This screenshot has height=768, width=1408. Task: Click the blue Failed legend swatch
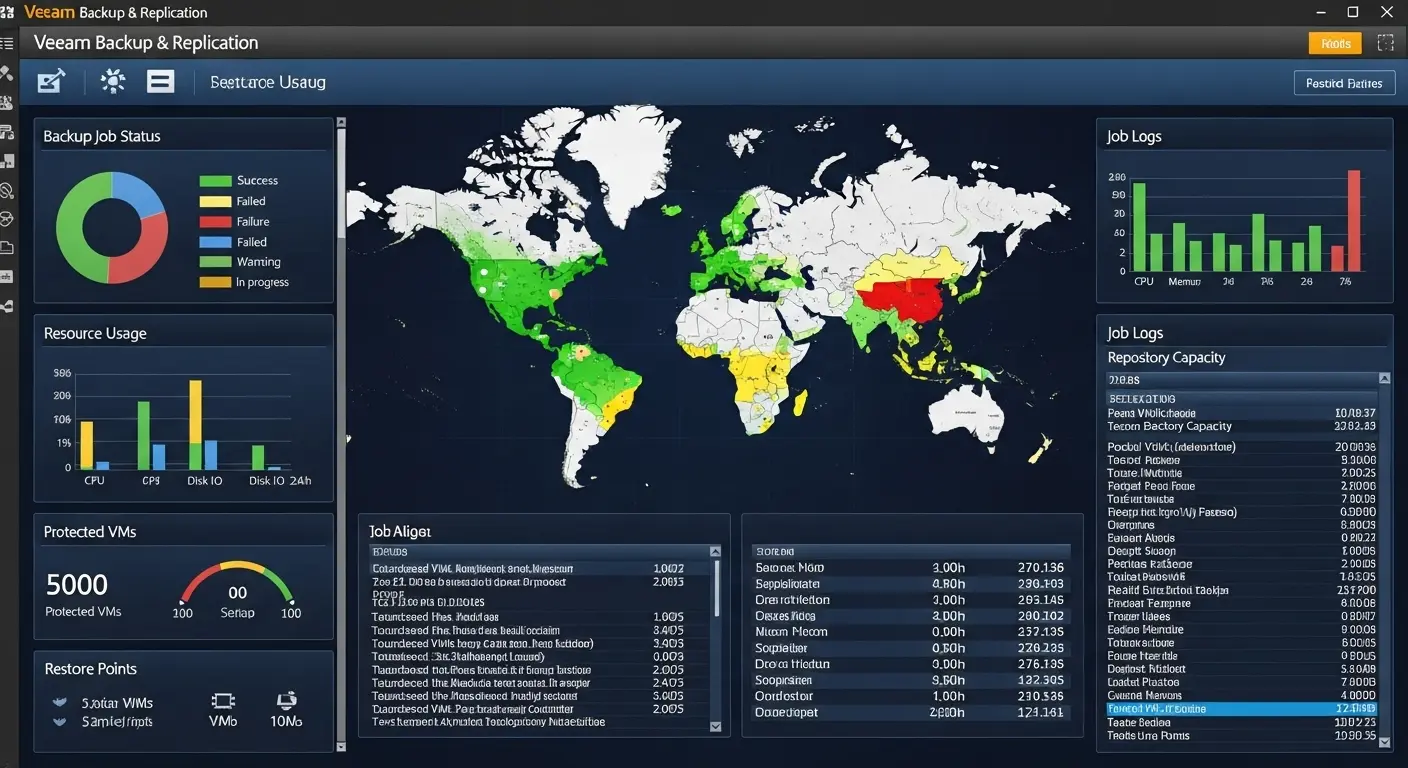pos(215,242)
